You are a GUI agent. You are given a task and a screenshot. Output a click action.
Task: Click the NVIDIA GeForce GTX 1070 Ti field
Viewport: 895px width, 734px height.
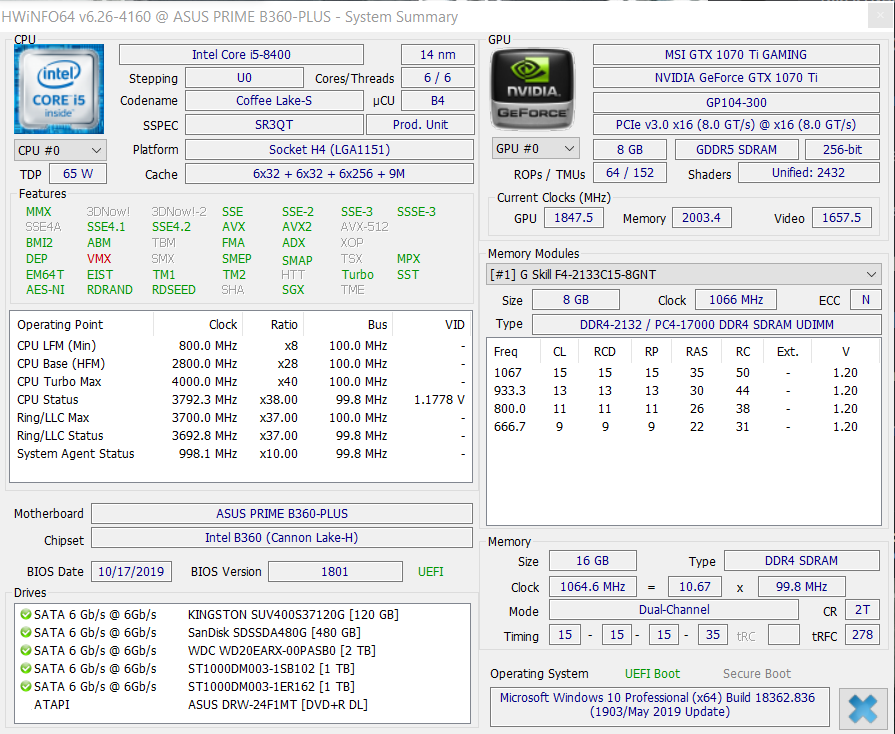(736, 78)
